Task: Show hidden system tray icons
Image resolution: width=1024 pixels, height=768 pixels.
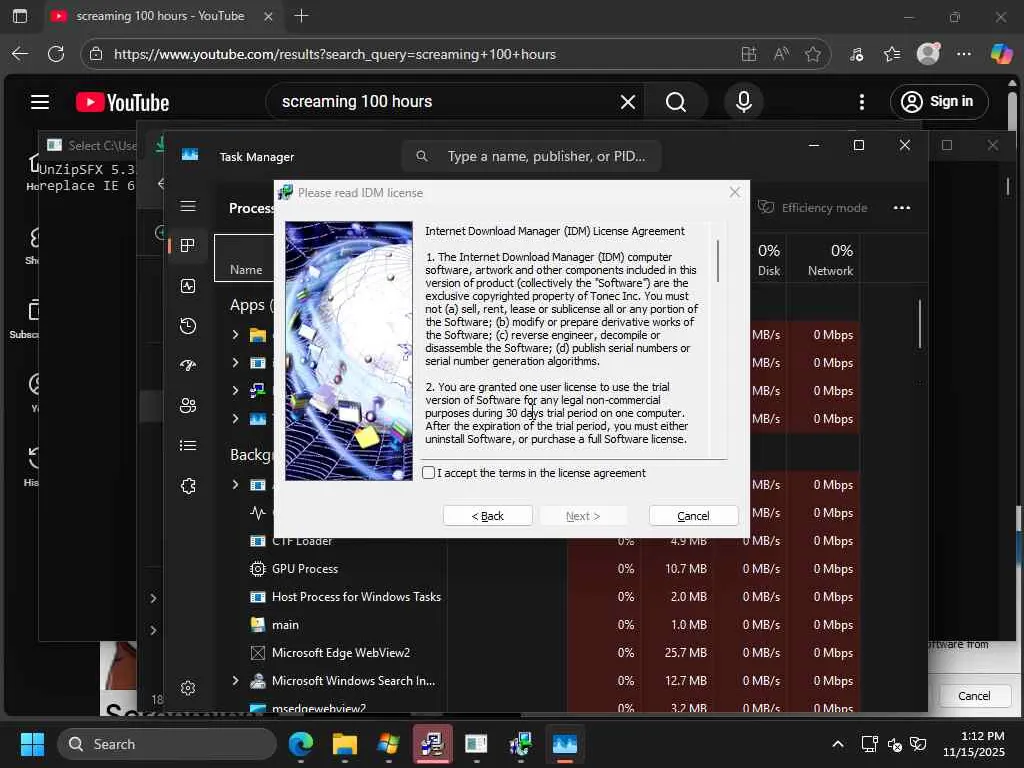Action: (x=837, y=744)
